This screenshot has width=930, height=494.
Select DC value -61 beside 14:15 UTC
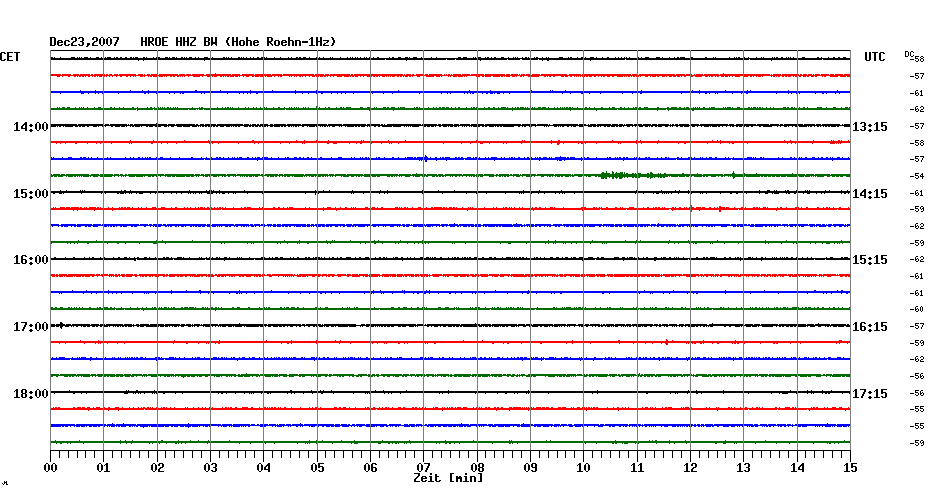(x=917, y=193)
